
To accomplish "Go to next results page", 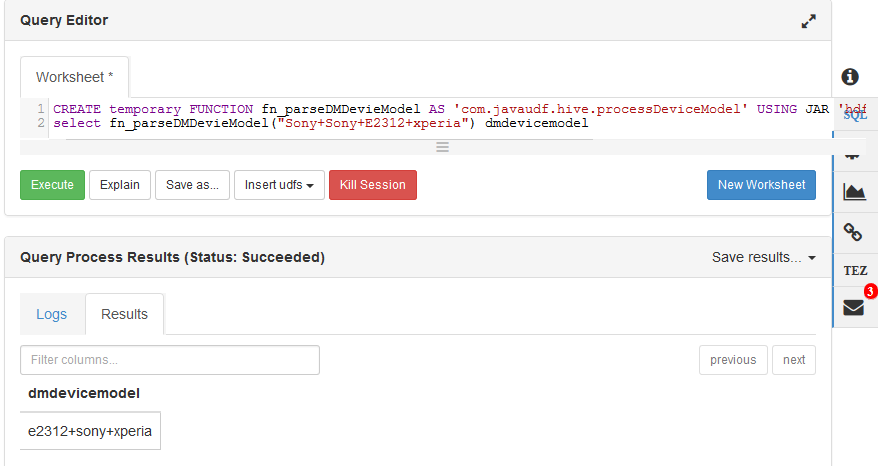I will tap(794, 360).
